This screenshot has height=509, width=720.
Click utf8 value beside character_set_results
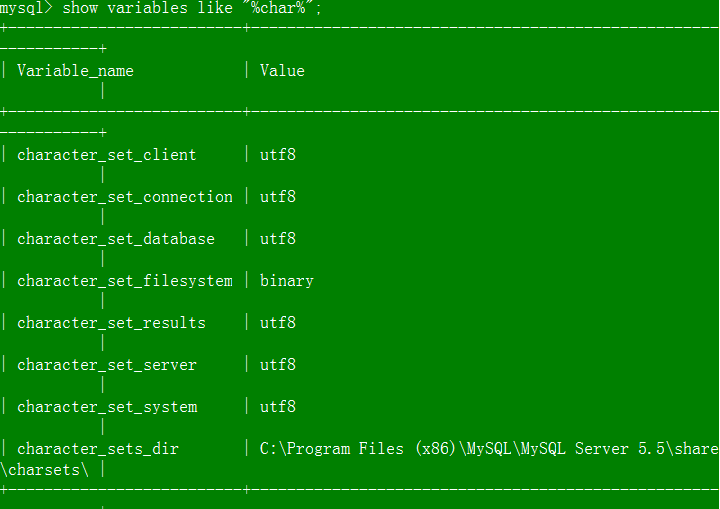tap(278, 323)
